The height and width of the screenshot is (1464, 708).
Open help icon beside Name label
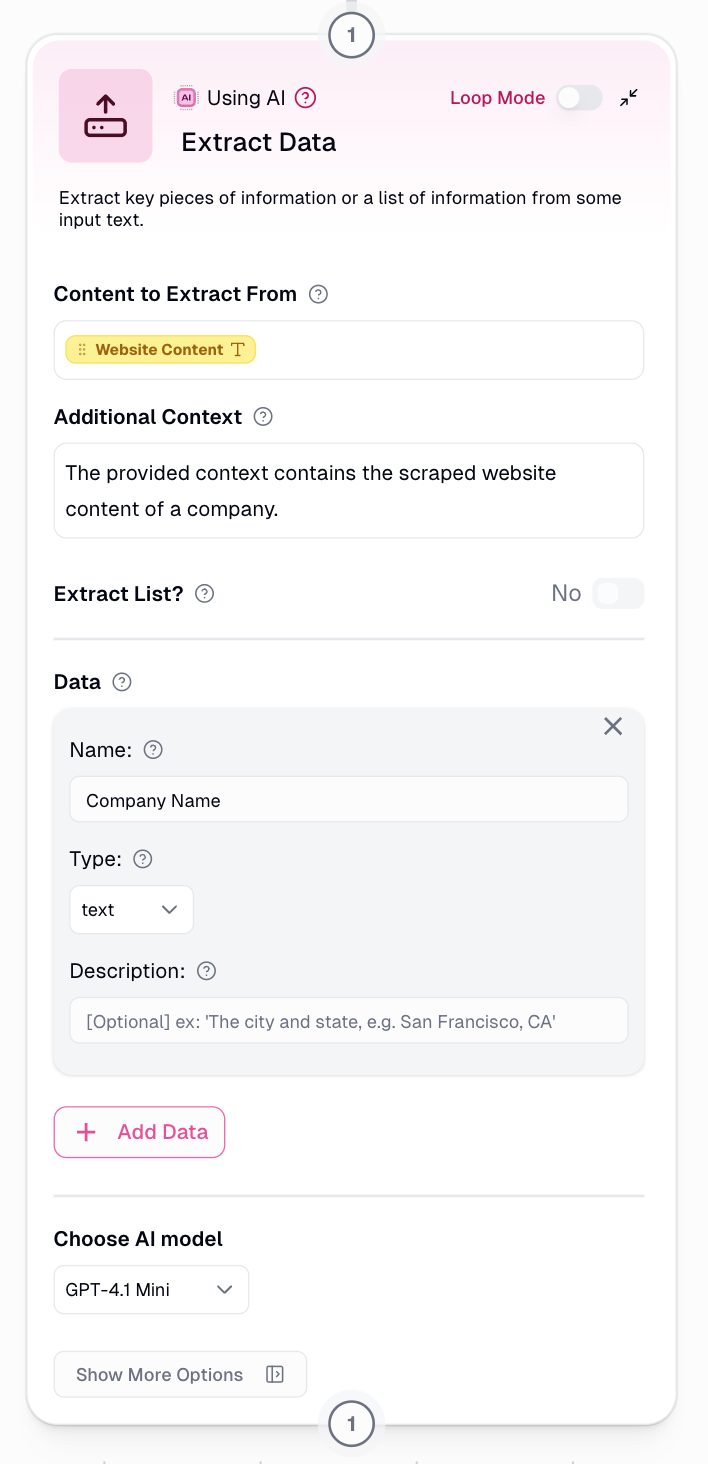(153, 750)
